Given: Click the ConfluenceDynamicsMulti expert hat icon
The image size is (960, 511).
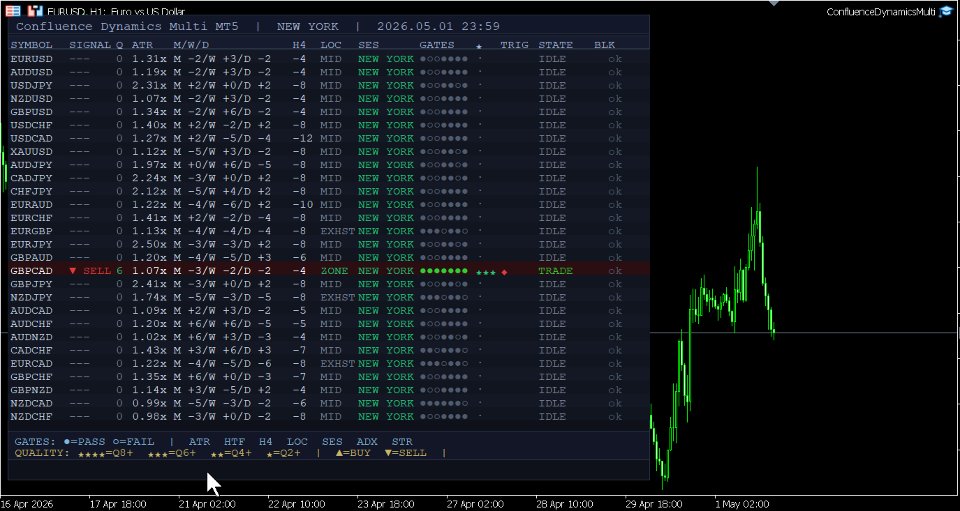Looking at the screenshot, I should [946, 12].
